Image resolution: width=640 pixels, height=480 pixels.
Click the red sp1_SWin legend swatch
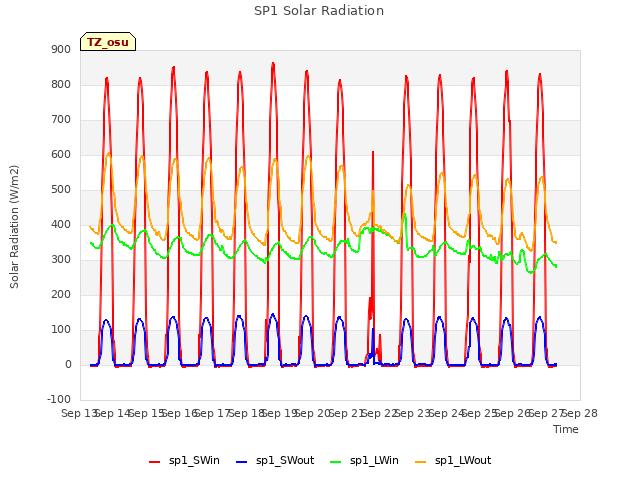155,462
